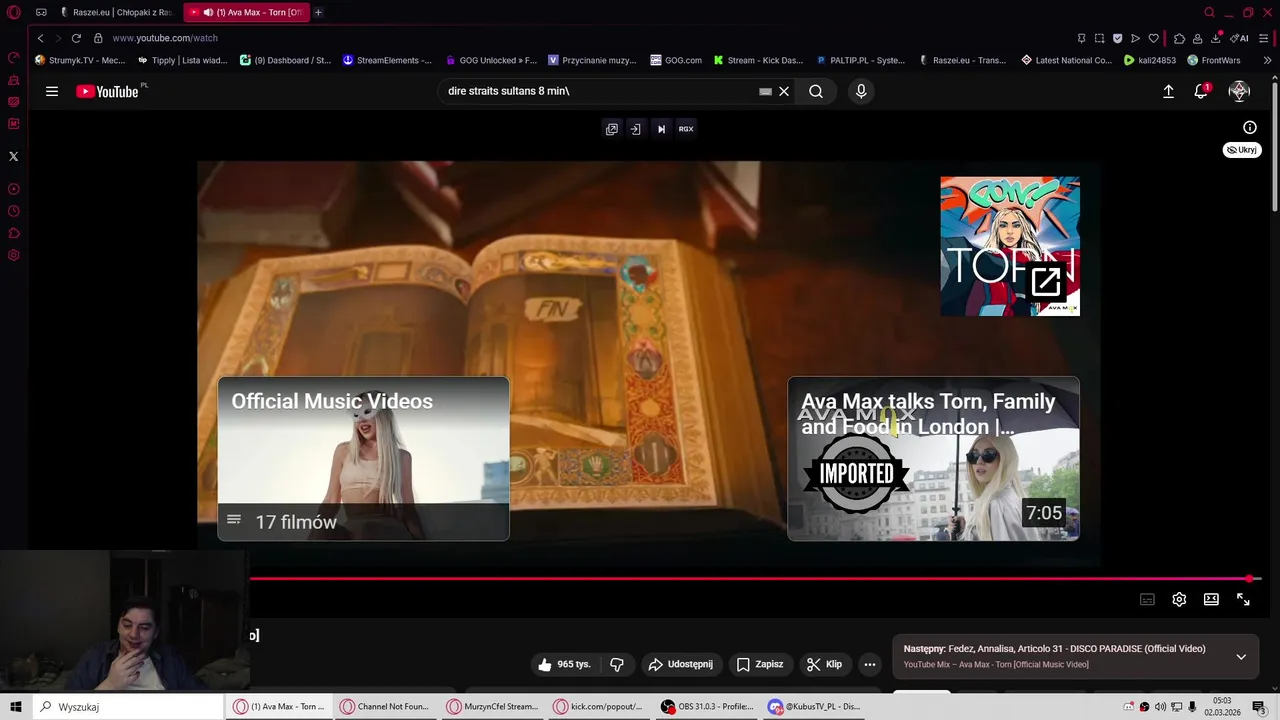Open the FrontWars bookmark
This screenshot has height=720, width=1280.
pyautogui.click(x=1214, y=60)
